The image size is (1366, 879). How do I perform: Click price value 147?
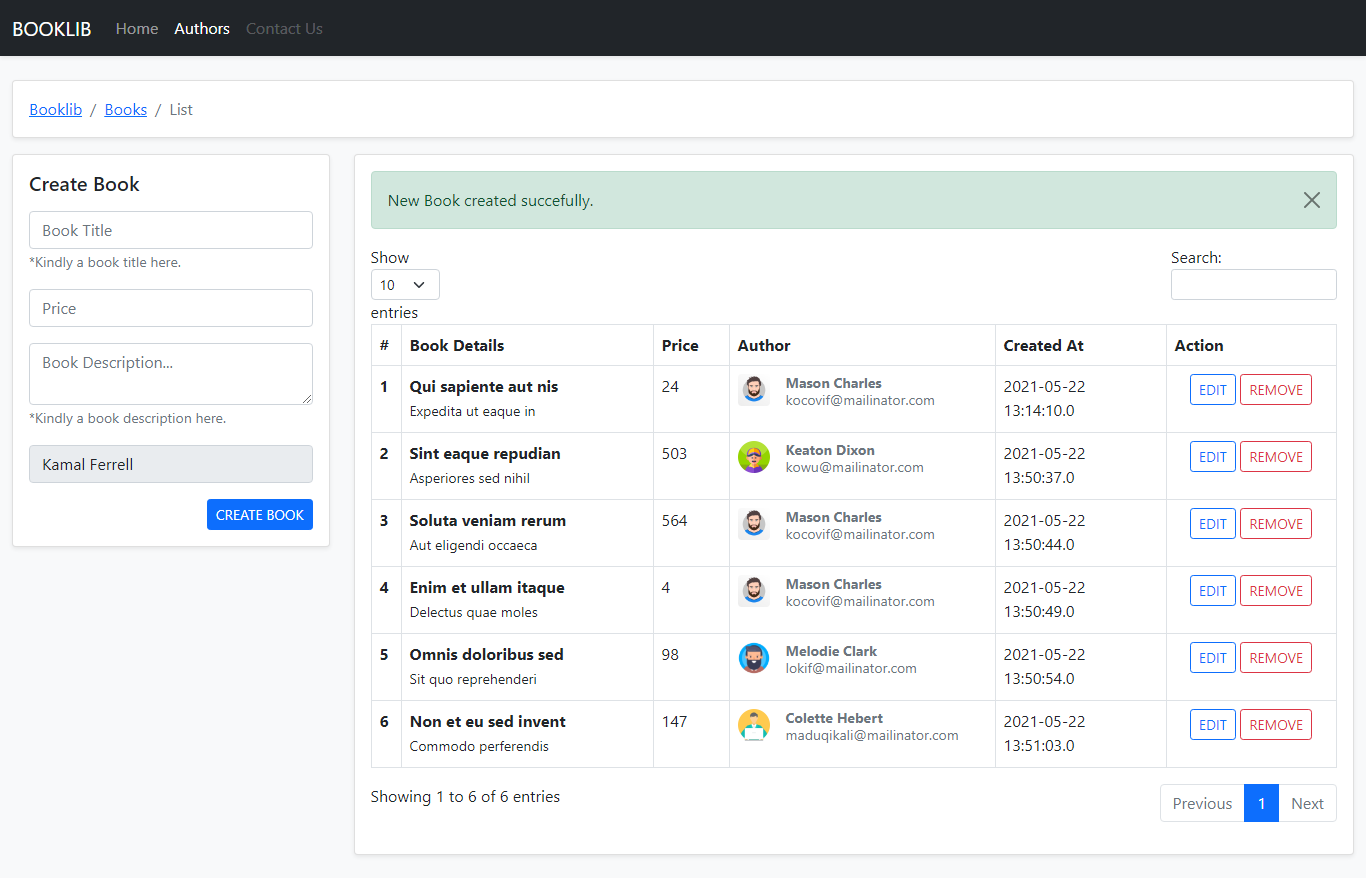[675, 722]
